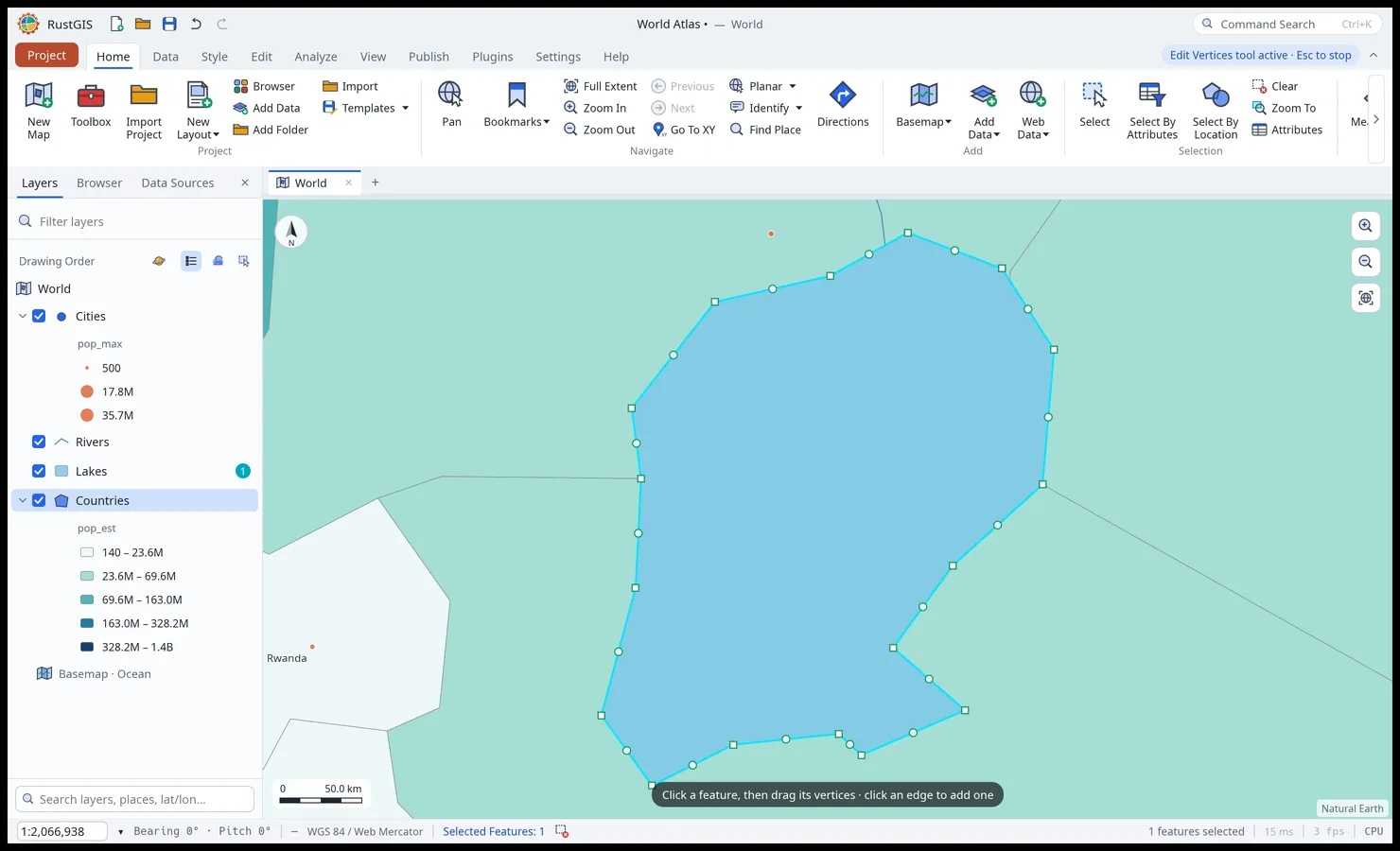Click the Project button
The height and width of the screenshot is (851, 1400).
[x=46, y=55]
